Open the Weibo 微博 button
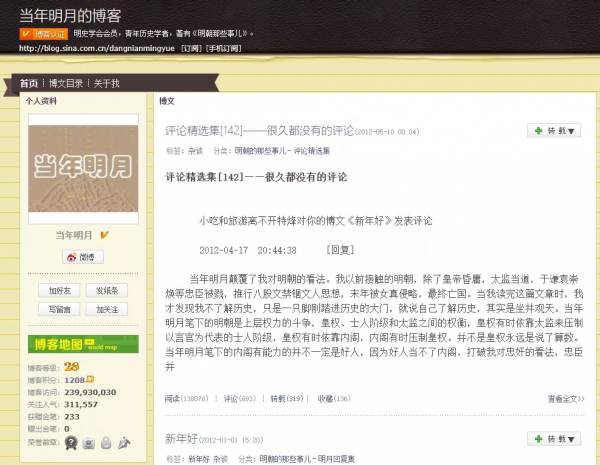This screenshot has height=465, width=600. pyautogui.click(x=83, y=257)
